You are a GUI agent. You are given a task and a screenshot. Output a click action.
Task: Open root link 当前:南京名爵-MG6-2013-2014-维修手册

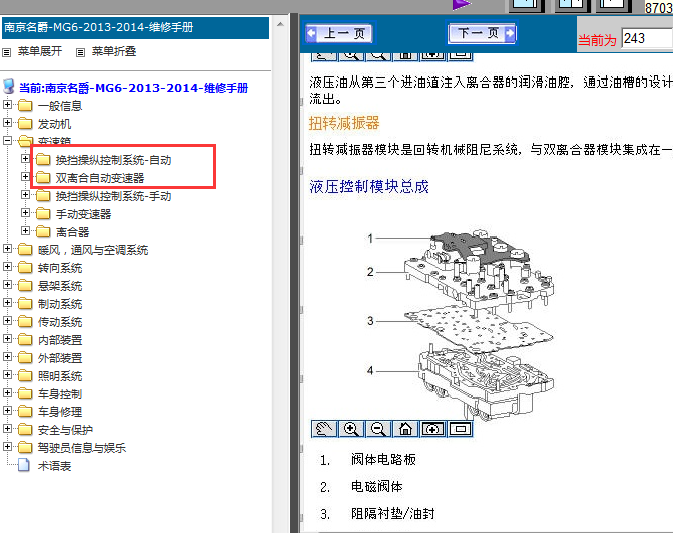133,88
